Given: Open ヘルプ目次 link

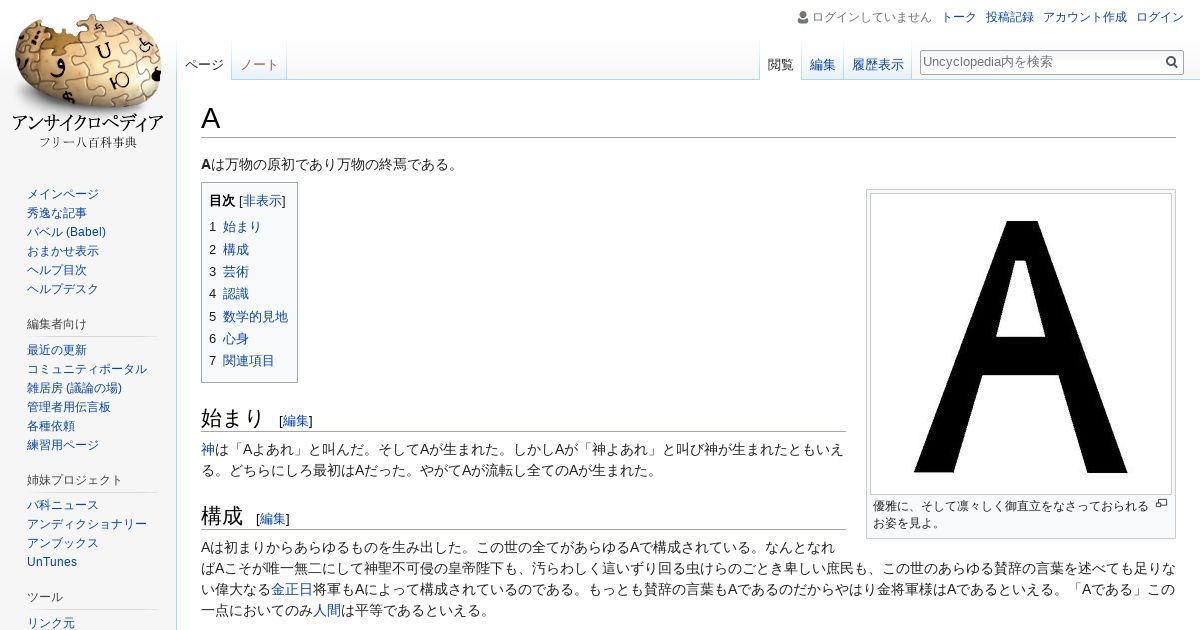Looking at the screenshot, I should pos(57,270).
